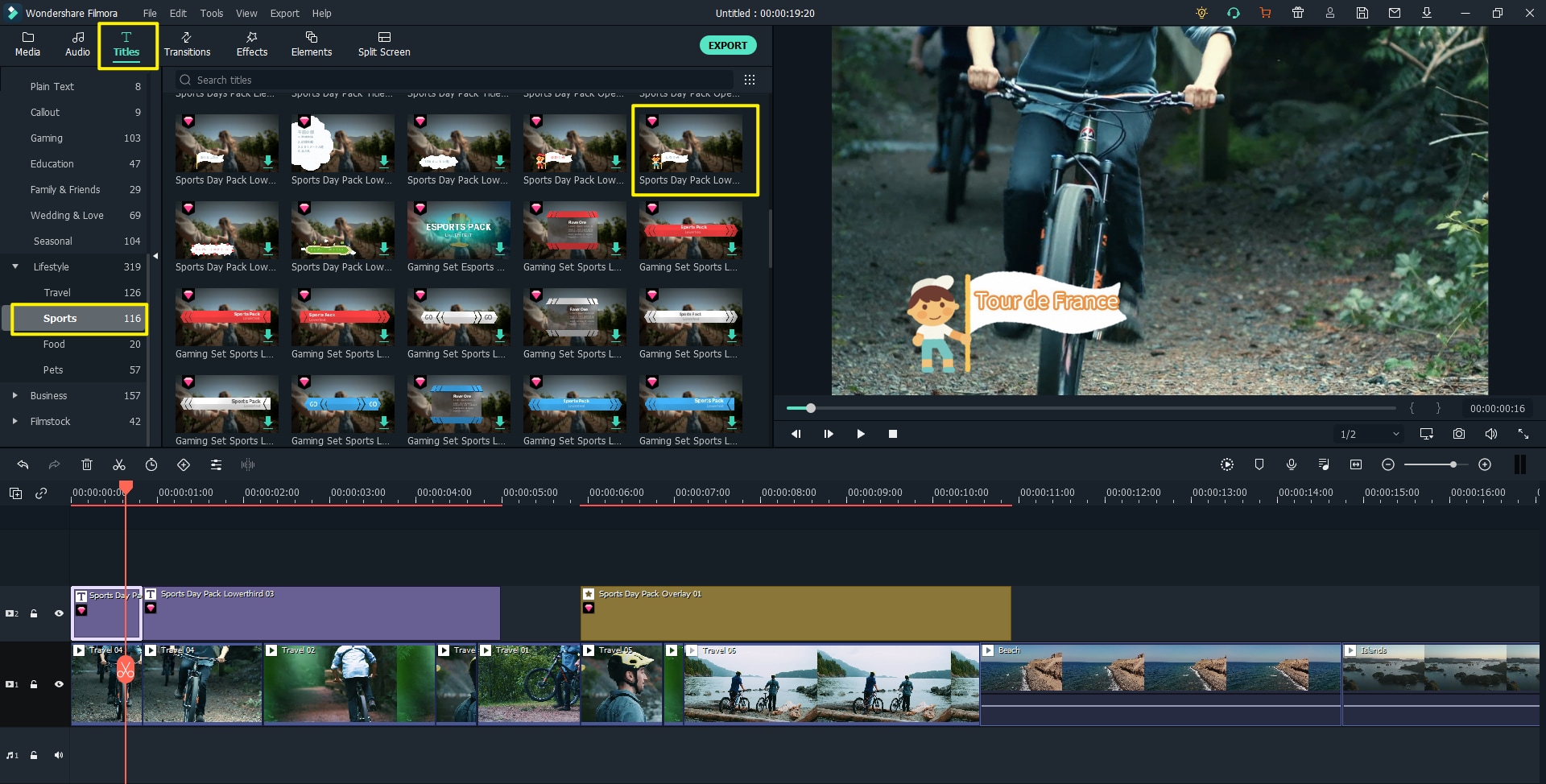Click the split scissors icon in toolbar

point(119,464)
